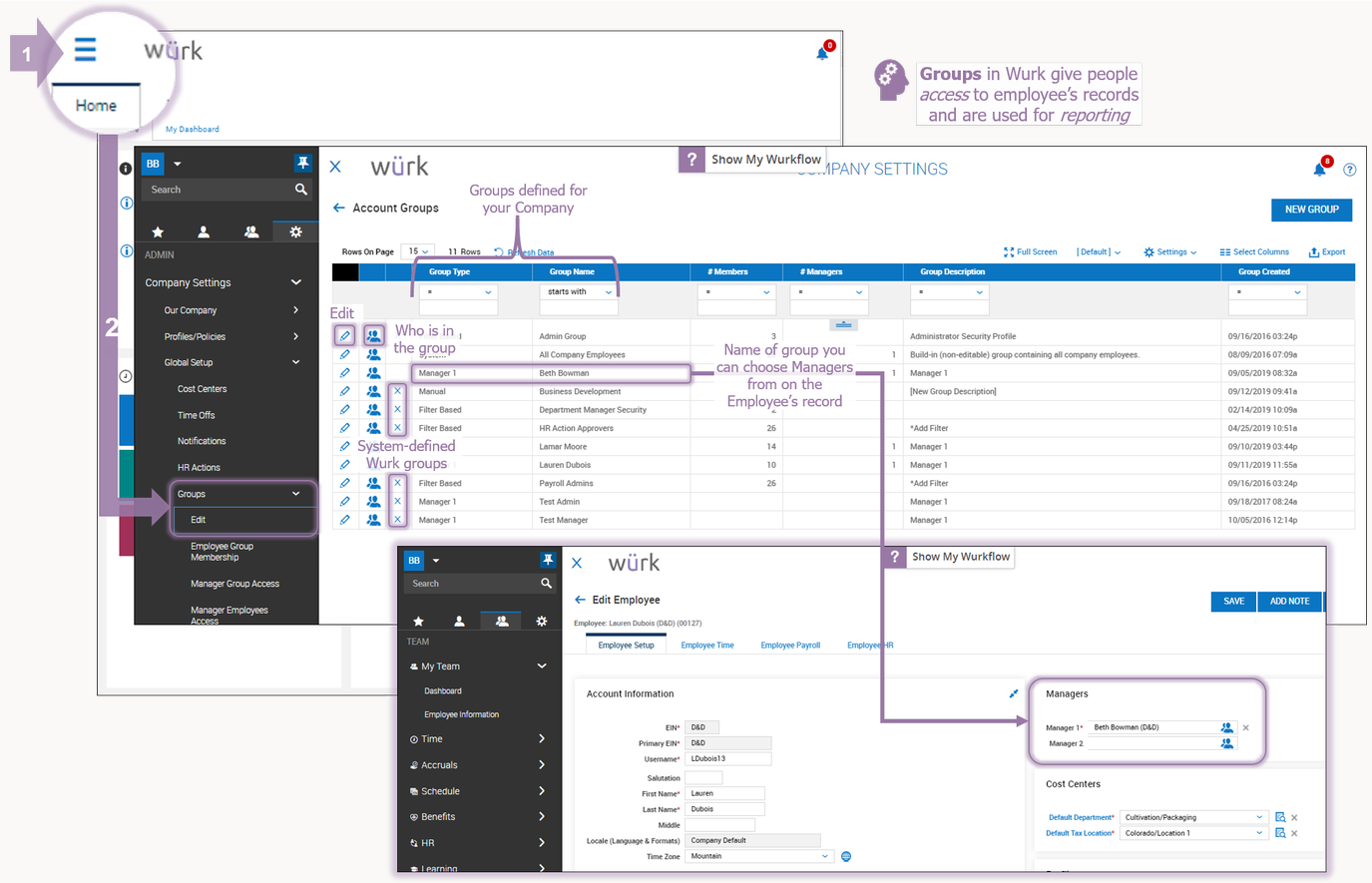Delete the Business Development group
Image resolution: width=1372 pixels, height=883 pixels.
click(x=397, y=391)
